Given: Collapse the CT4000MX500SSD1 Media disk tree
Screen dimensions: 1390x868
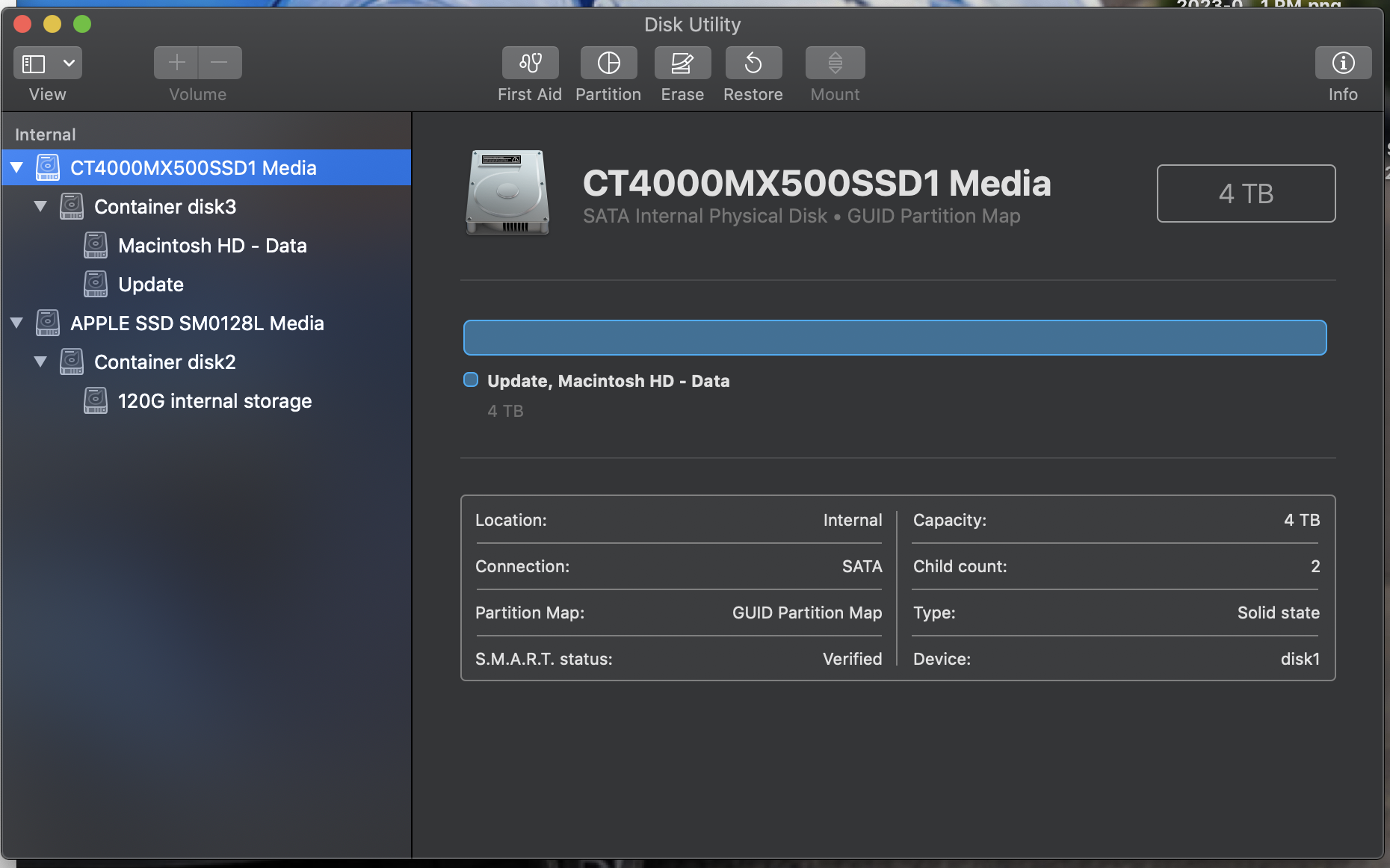Looking at the screenshot, I should tap(17, 168).
